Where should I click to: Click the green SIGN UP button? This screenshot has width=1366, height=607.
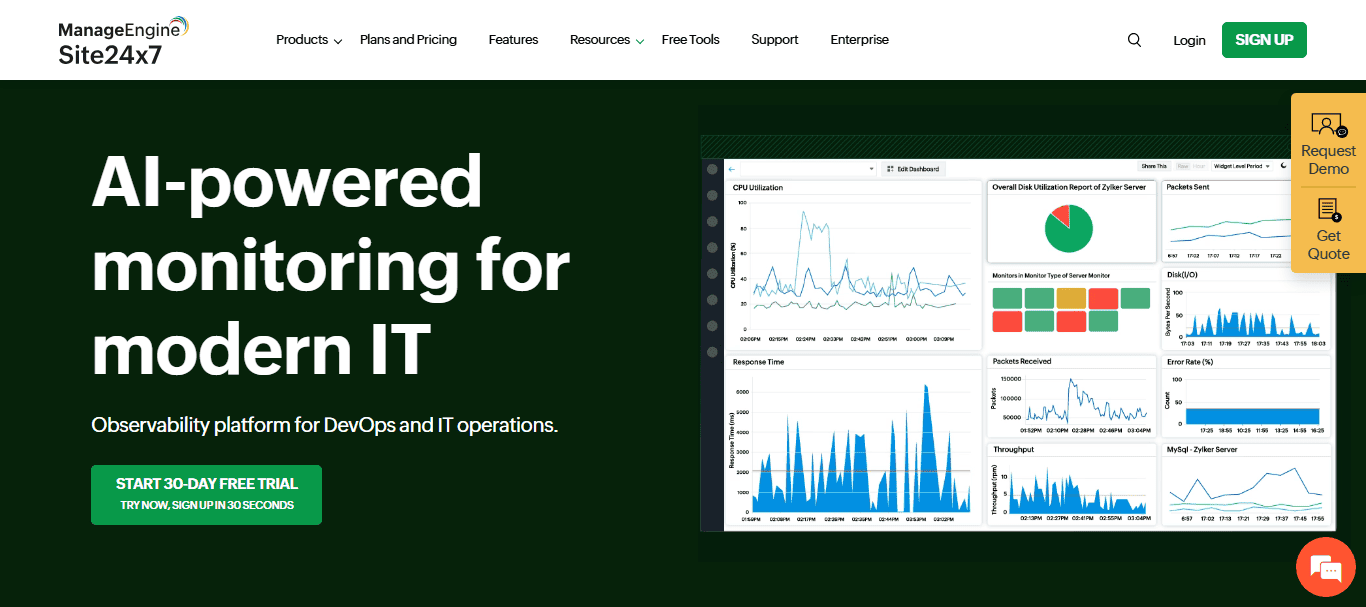click(x=1264, y=40)
